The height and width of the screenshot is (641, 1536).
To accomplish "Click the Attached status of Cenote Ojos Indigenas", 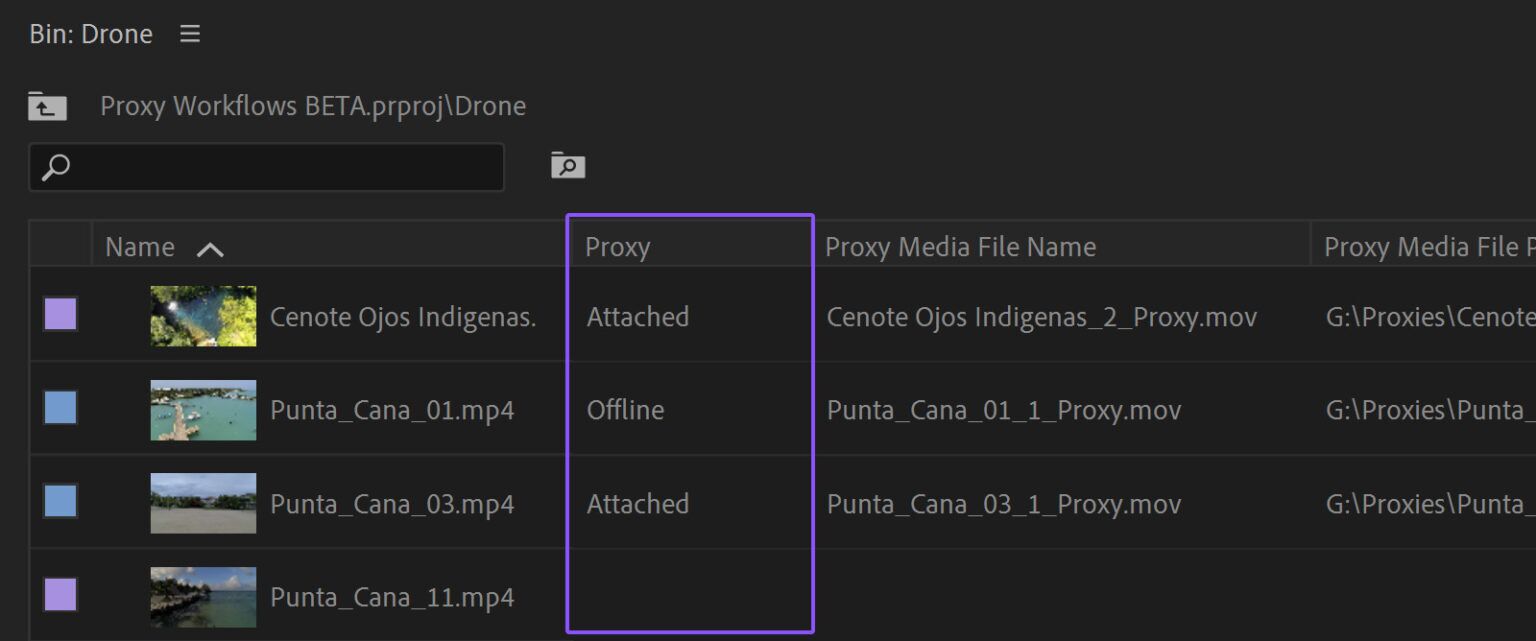I will pos(637,316).
